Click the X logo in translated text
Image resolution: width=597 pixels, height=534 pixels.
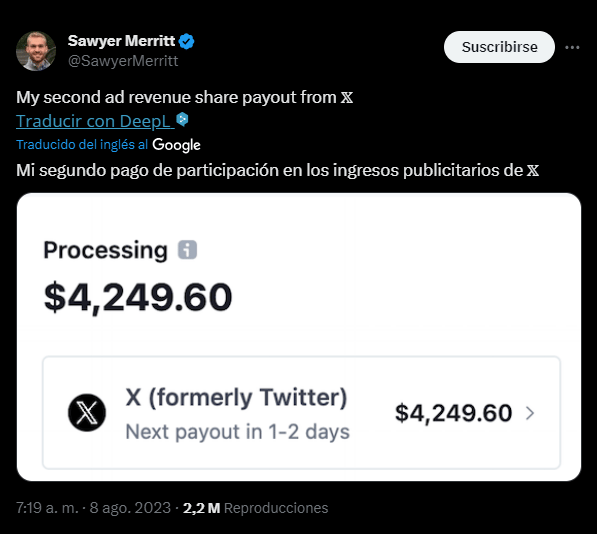coord(533,170)
